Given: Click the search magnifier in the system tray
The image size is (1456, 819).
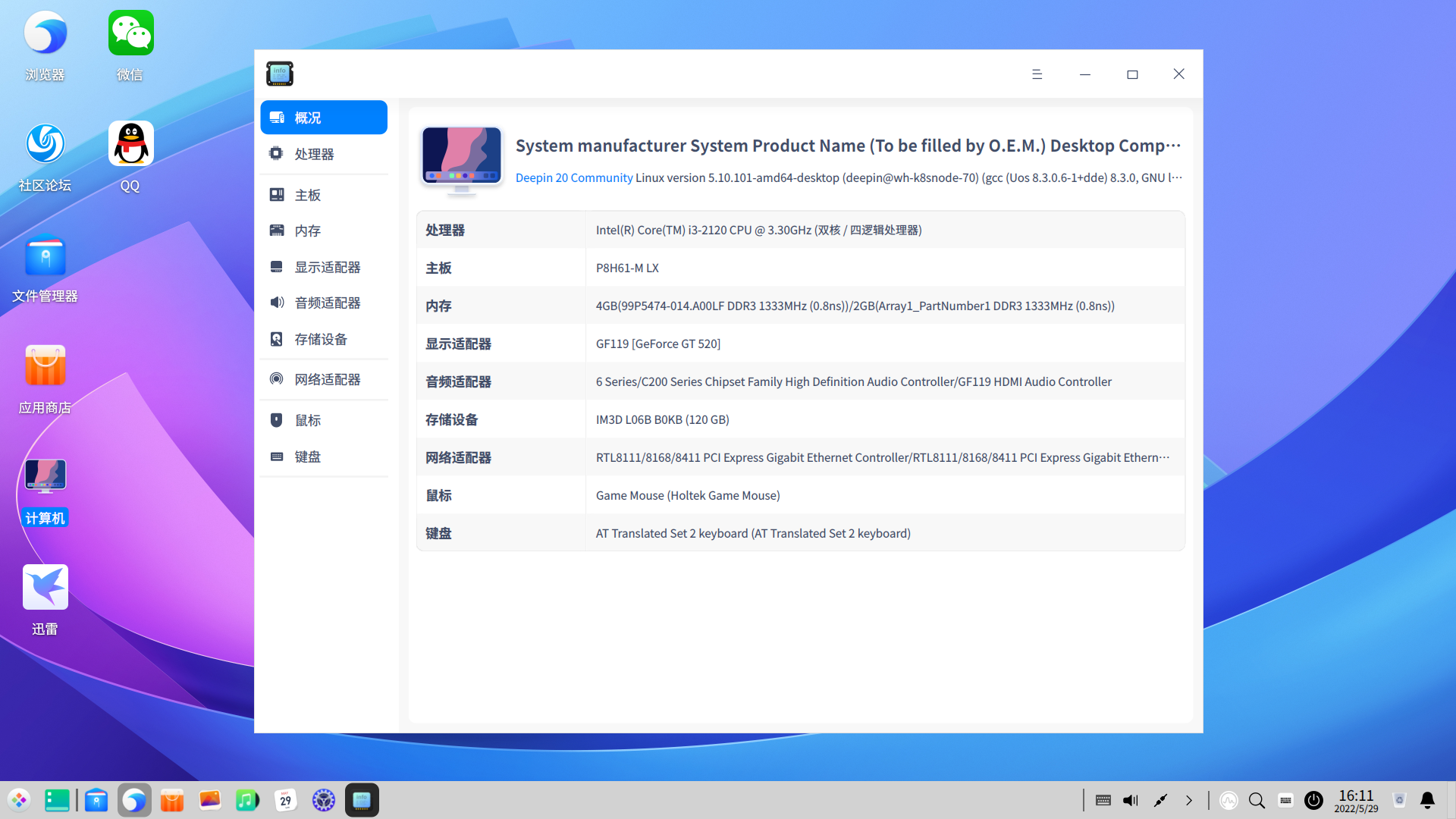Looking at the screenshot, I should [x=1257, y=800].
